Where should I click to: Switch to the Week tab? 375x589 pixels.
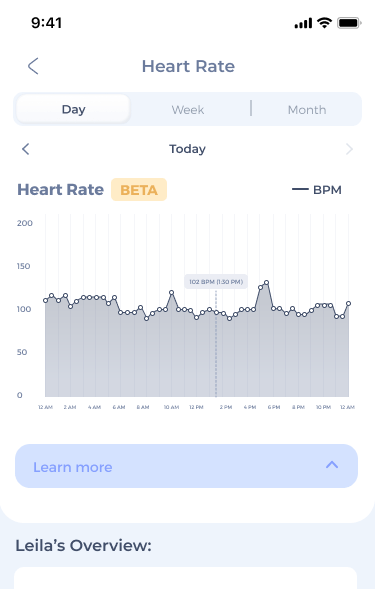[188, 110]
